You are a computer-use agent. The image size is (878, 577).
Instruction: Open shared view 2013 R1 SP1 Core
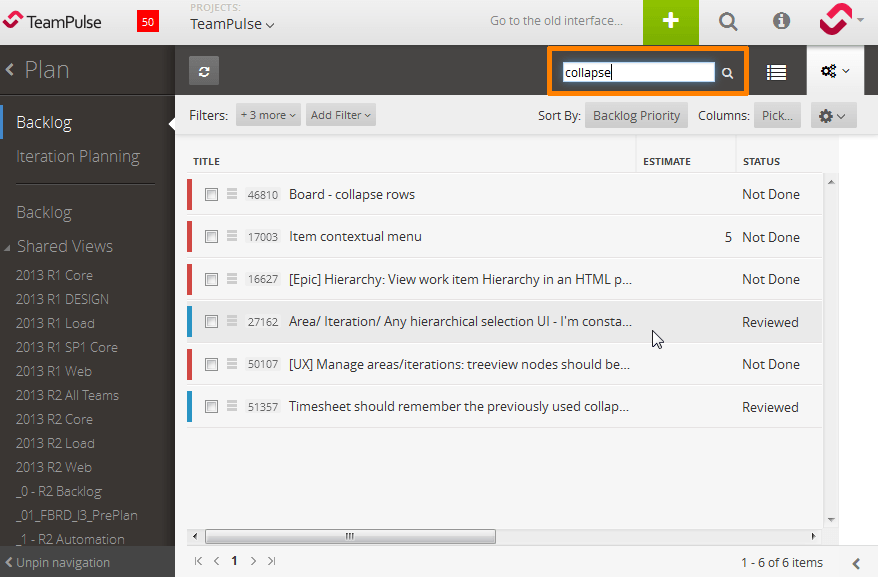[67, 347]
